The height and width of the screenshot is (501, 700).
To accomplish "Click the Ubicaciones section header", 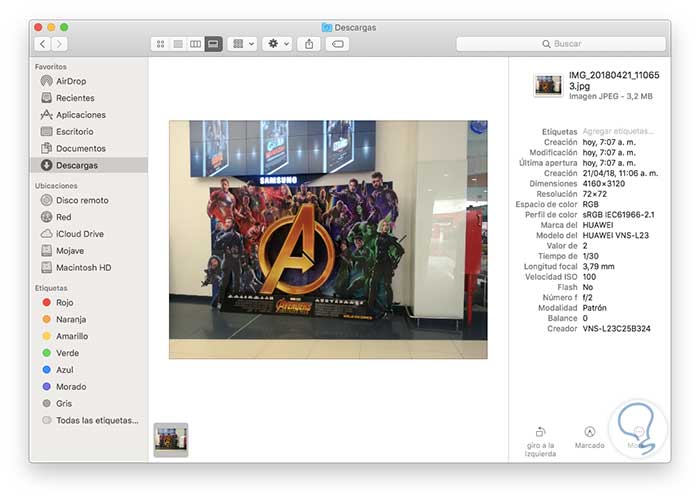I will pyautogui.click(x=56, y=186).
